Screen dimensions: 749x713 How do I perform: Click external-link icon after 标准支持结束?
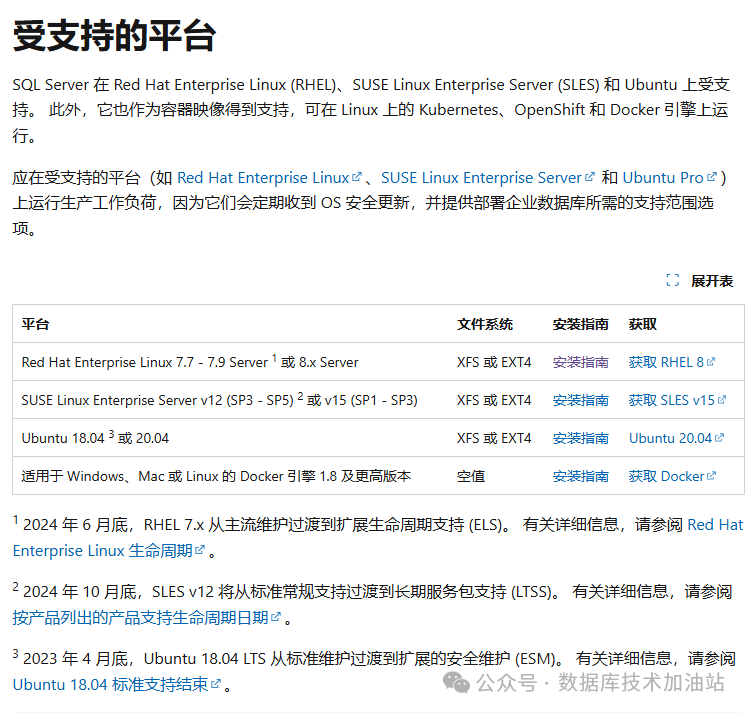(215, 683)
